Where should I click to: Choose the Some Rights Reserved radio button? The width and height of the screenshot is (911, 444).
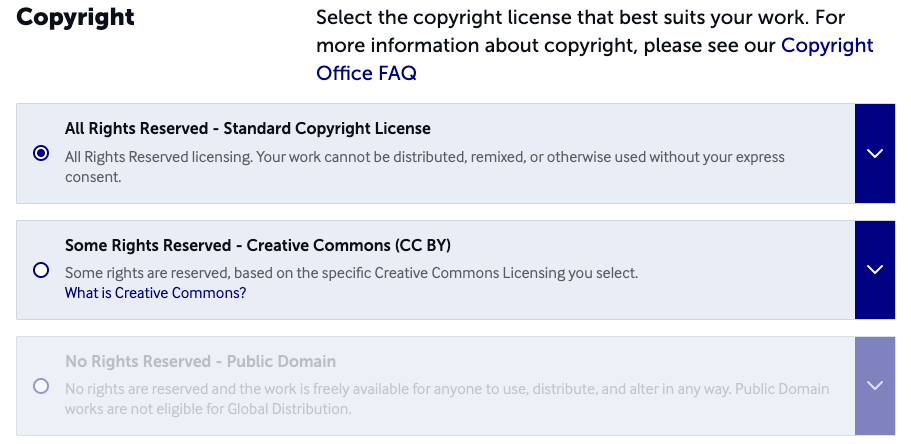(41, 270)
